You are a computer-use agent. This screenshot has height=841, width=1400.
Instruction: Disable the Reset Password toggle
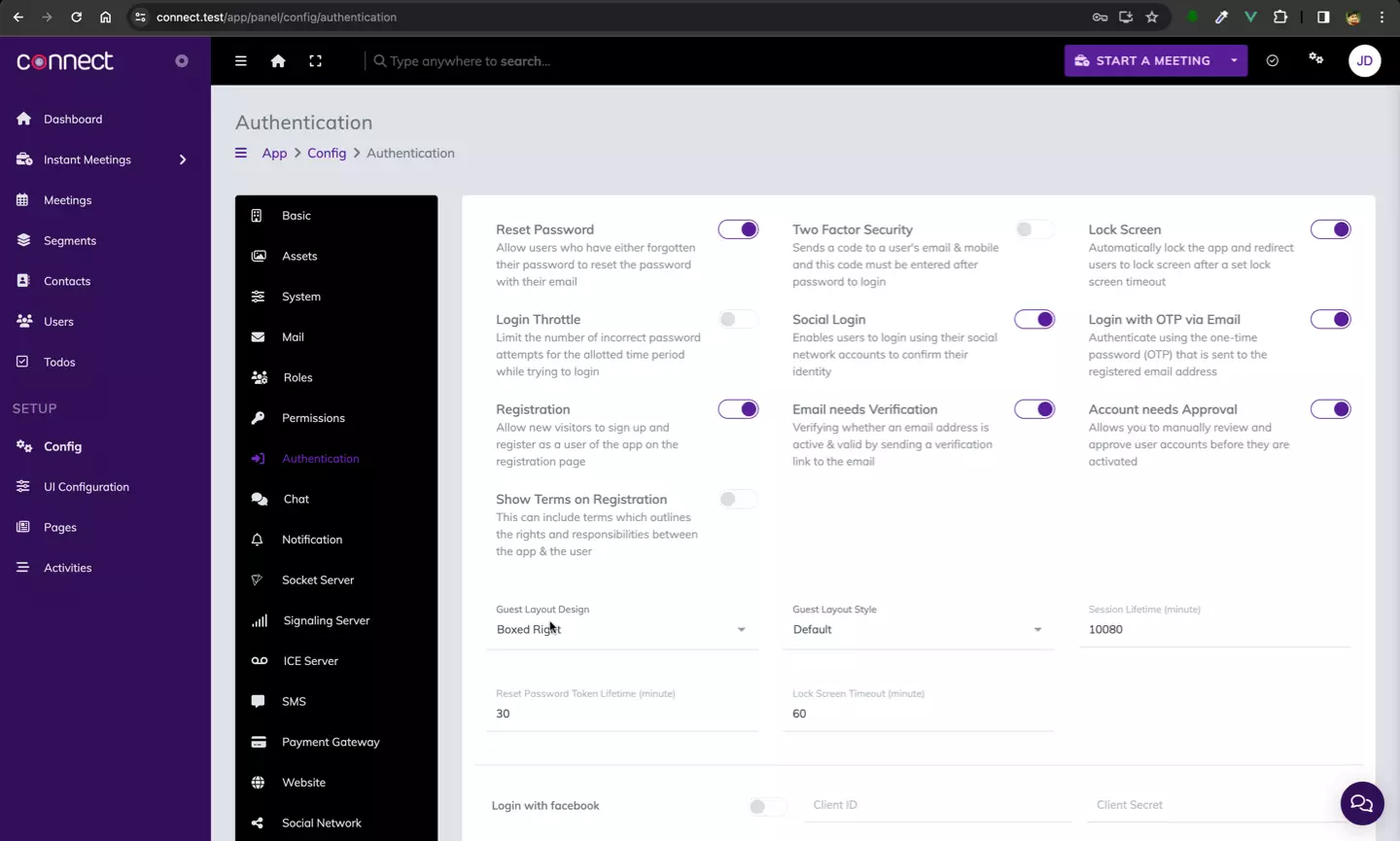tap(738, 229)
